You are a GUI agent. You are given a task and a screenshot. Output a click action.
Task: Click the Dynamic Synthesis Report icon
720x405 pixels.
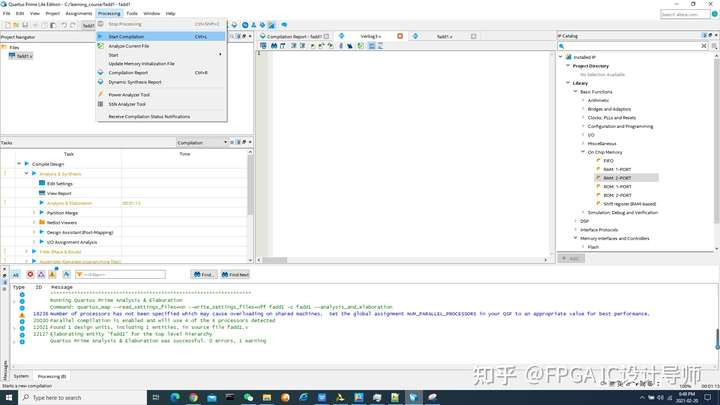(x=101, y=82)
